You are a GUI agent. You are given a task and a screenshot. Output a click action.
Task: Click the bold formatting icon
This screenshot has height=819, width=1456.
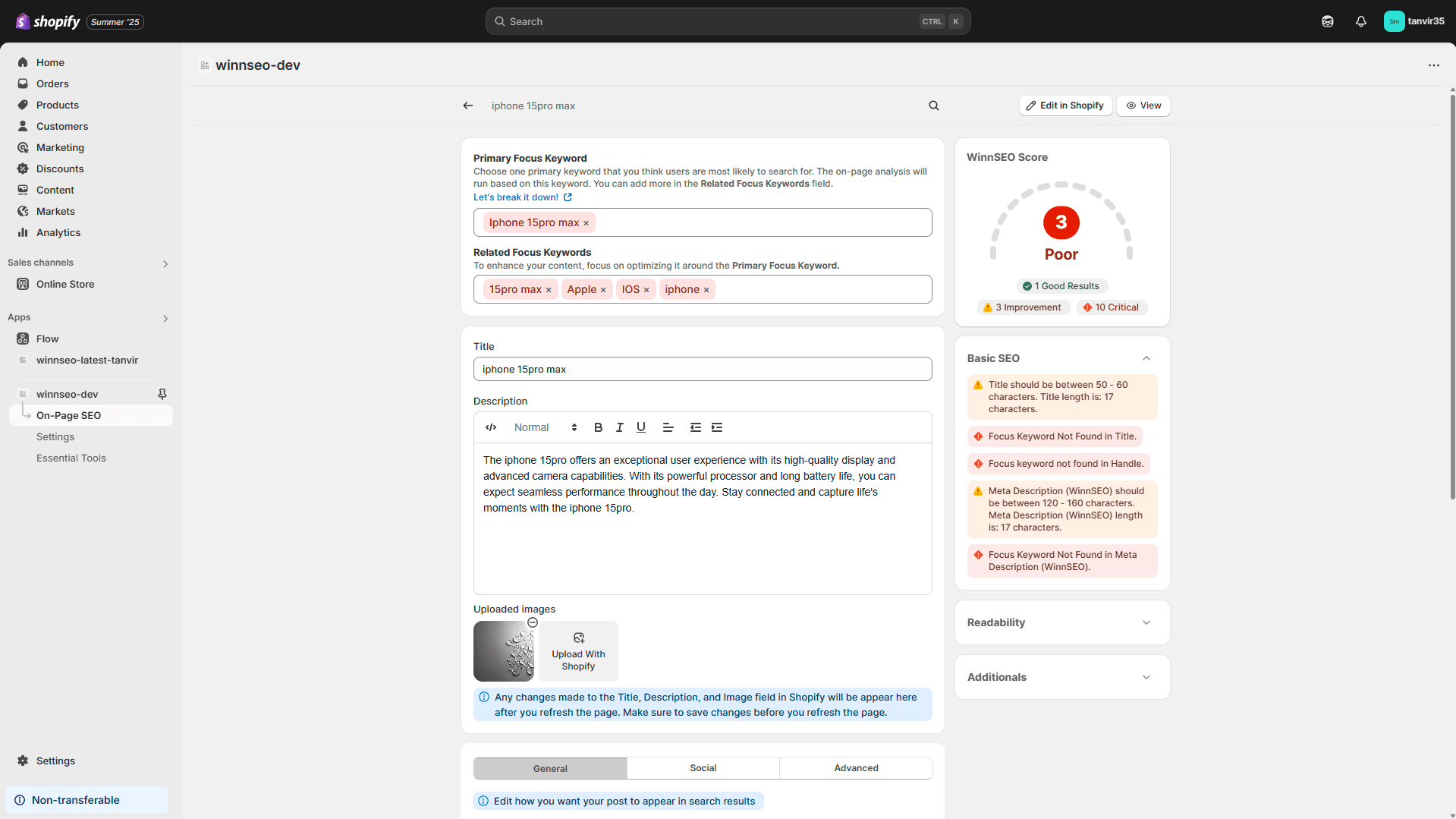[598, 427]
